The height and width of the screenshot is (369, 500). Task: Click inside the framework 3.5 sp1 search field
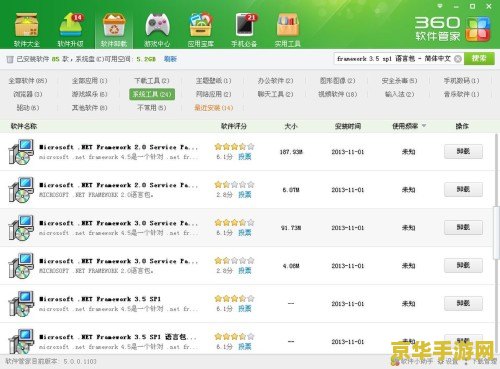pos(394,59)
